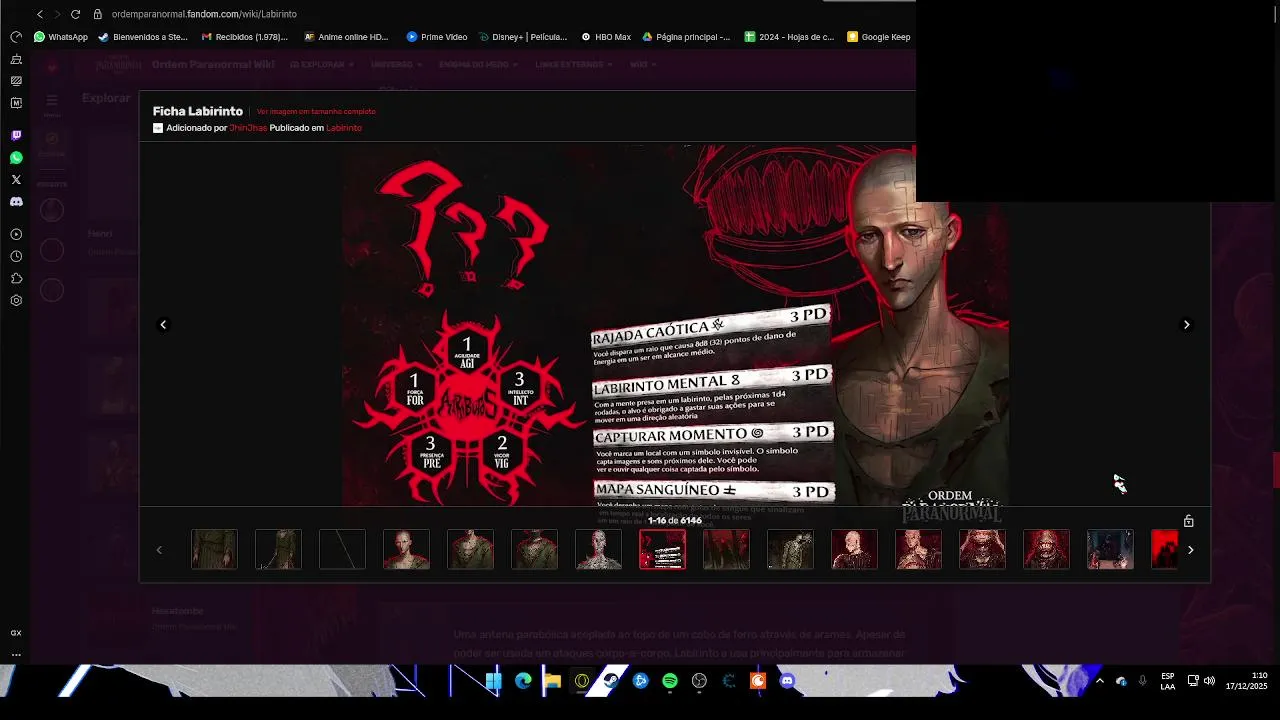
Task: Select the currently highlighted ficha thumbnail
Action: coord(662,549)
